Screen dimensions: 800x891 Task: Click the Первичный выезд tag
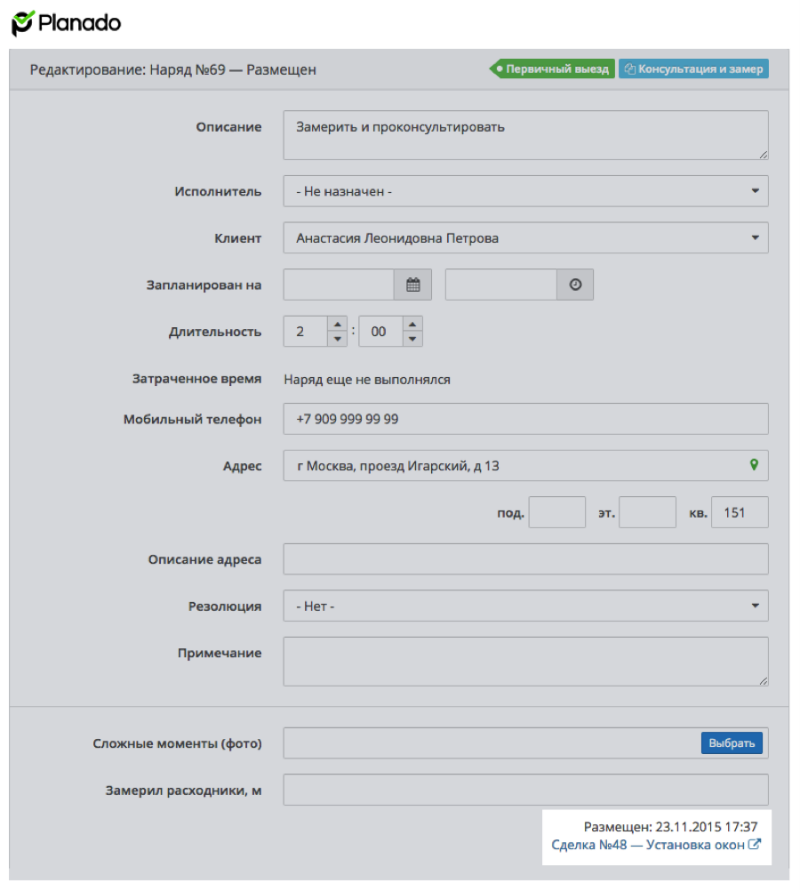pos(552,69)
